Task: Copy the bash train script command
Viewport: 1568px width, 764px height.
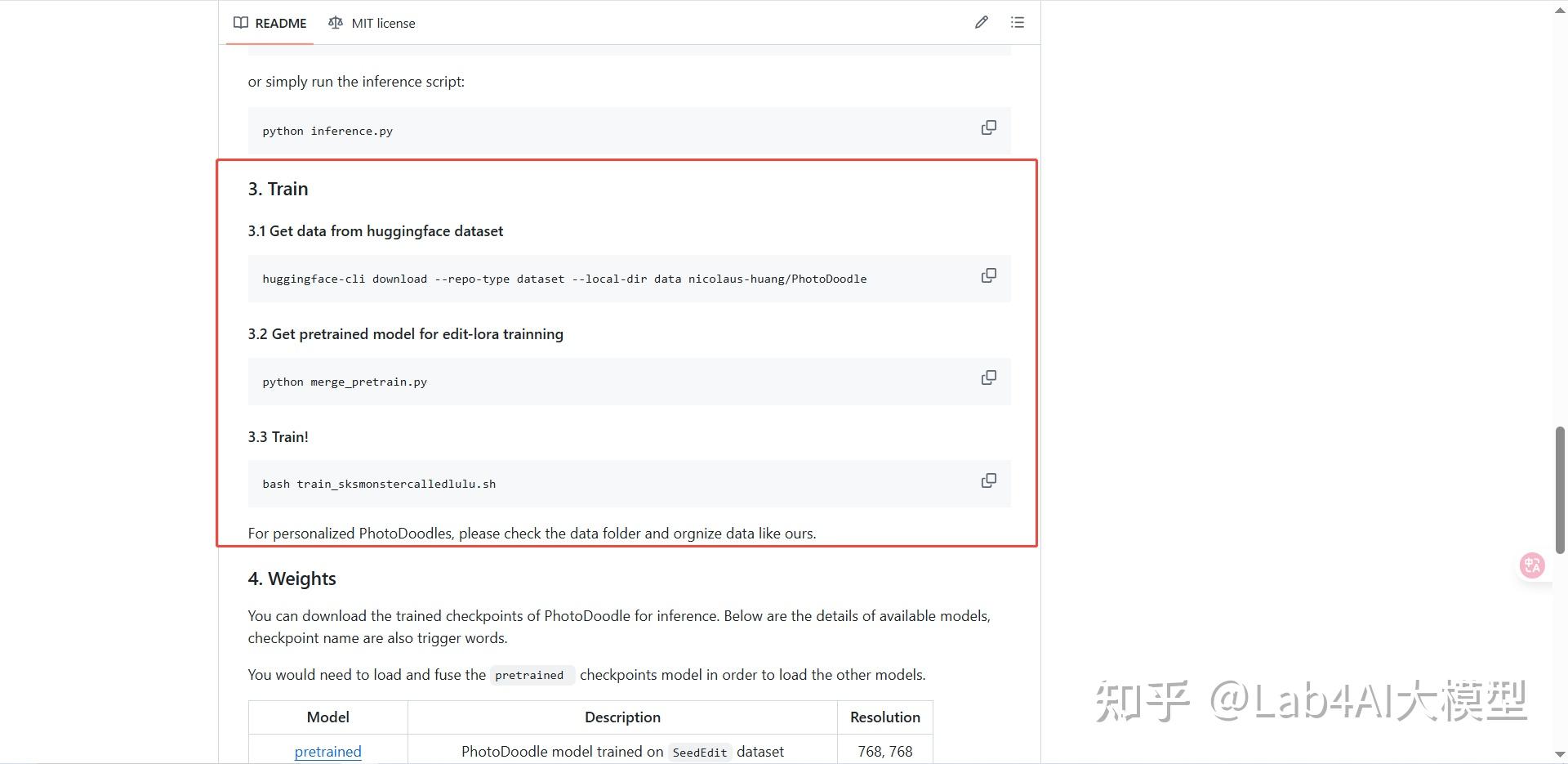Action: tap(988, 481)
